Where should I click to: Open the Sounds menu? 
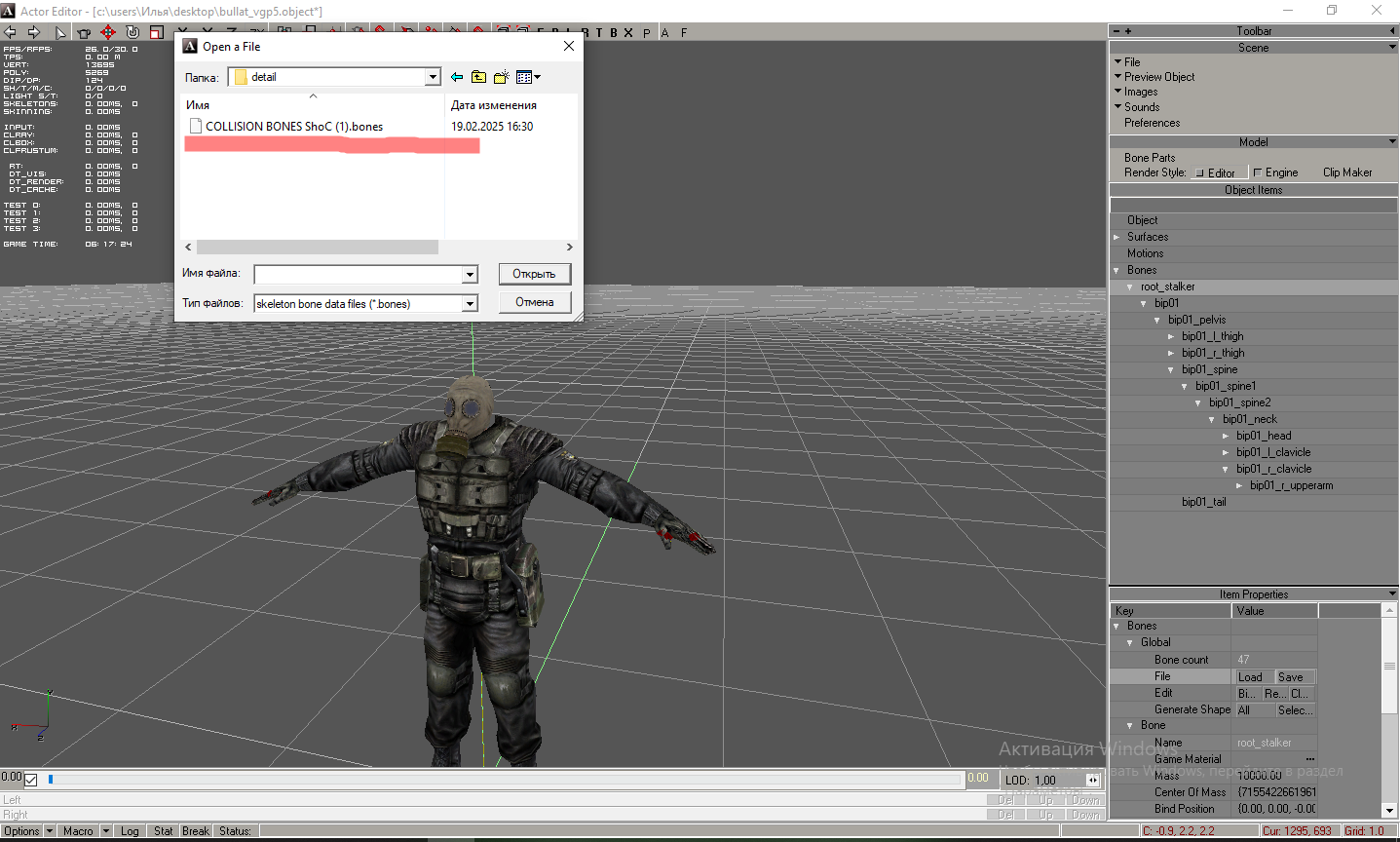click(x=1142, y=107)
